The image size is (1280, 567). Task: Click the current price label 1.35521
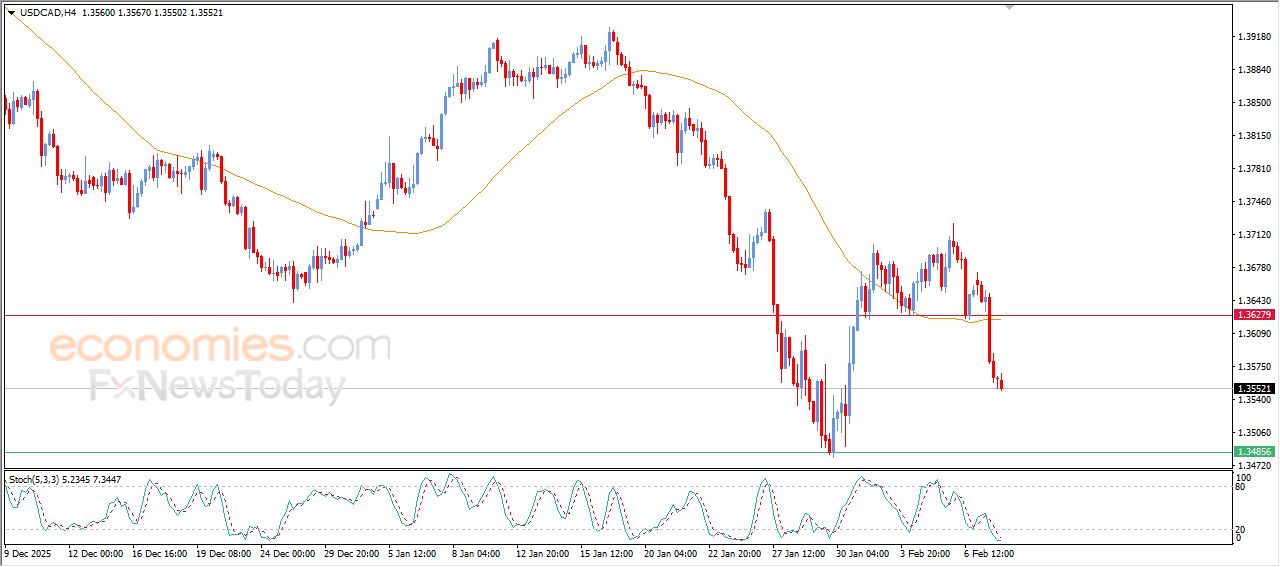pos(1254,389)
